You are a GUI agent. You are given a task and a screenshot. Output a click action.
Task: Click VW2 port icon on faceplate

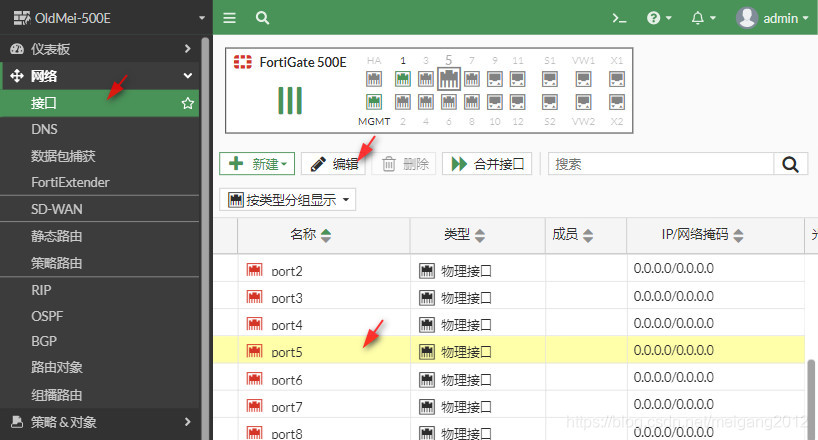click(583, 102)
